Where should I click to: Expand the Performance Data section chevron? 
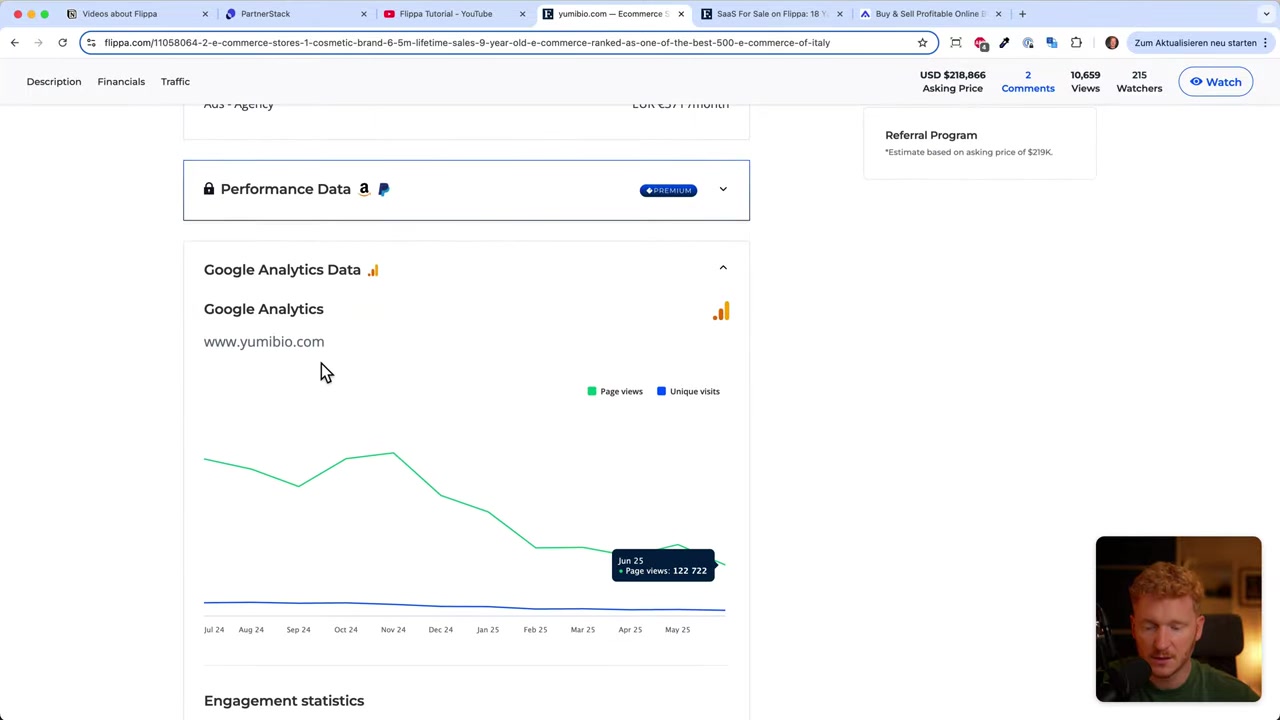(723, 189)
